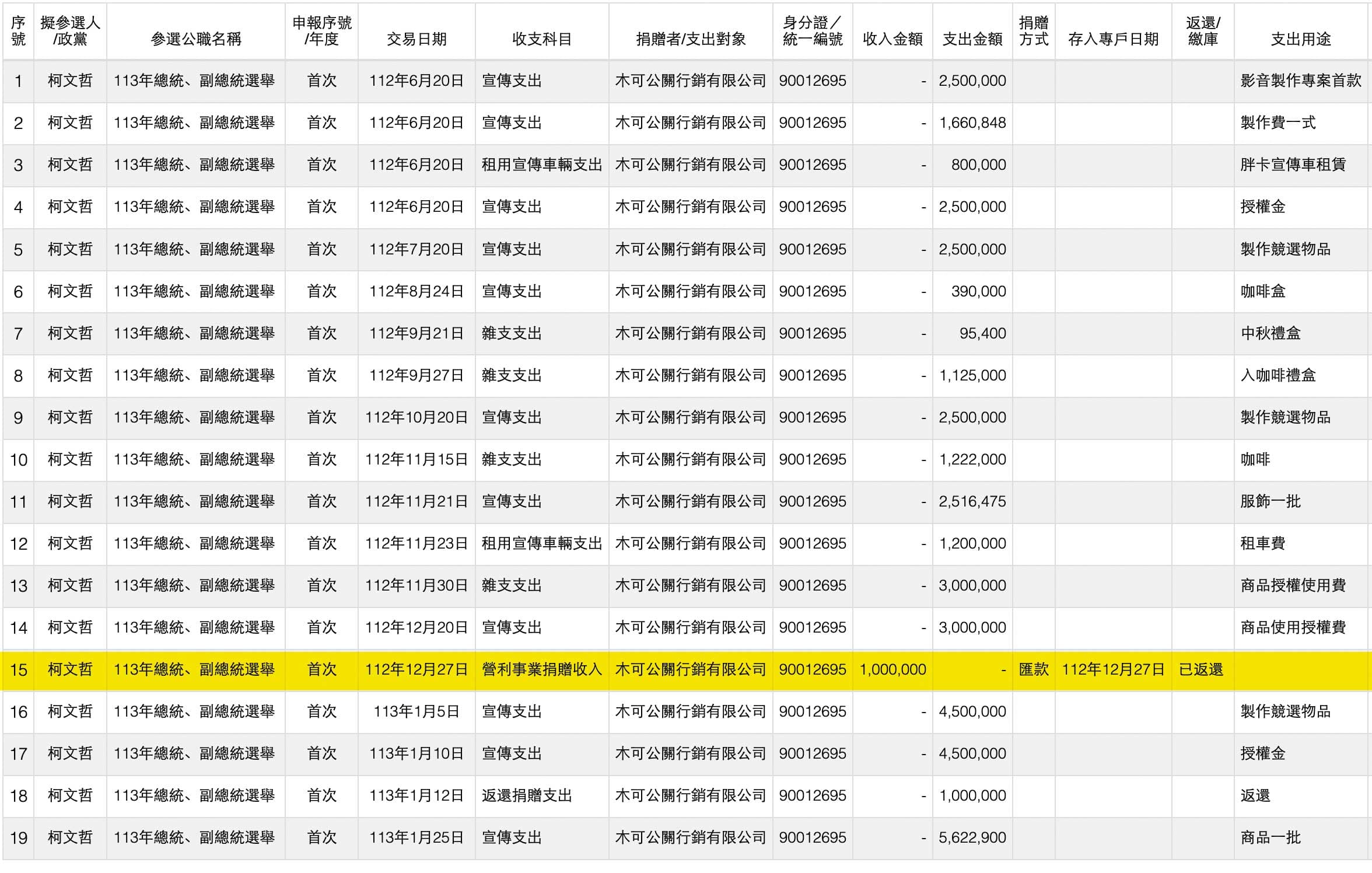Click the 113年1月5日 date cell
This screenshot has height=873, width=1372.
tap(416, 711)
